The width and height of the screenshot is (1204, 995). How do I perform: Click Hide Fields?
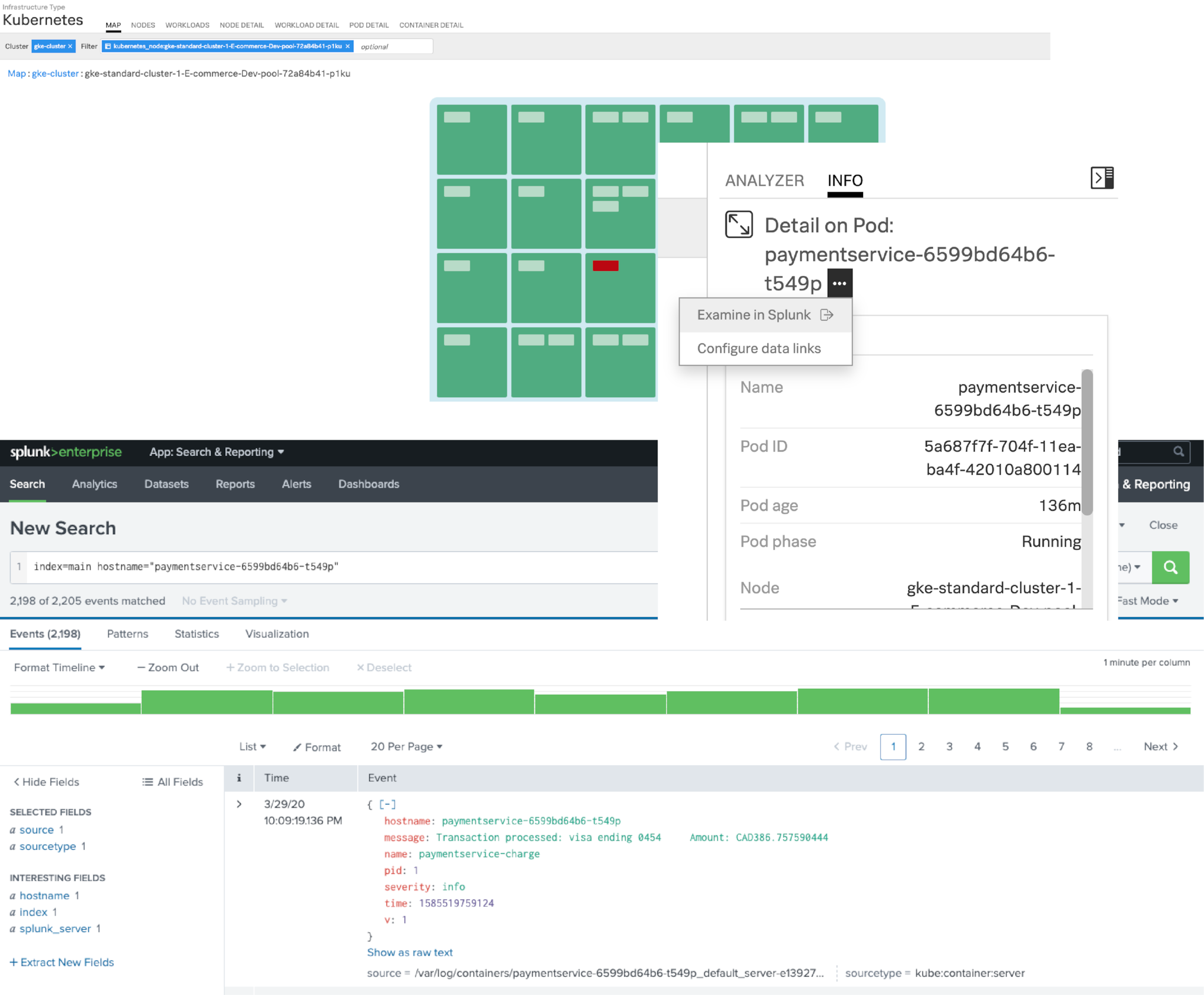click(46, 782)
